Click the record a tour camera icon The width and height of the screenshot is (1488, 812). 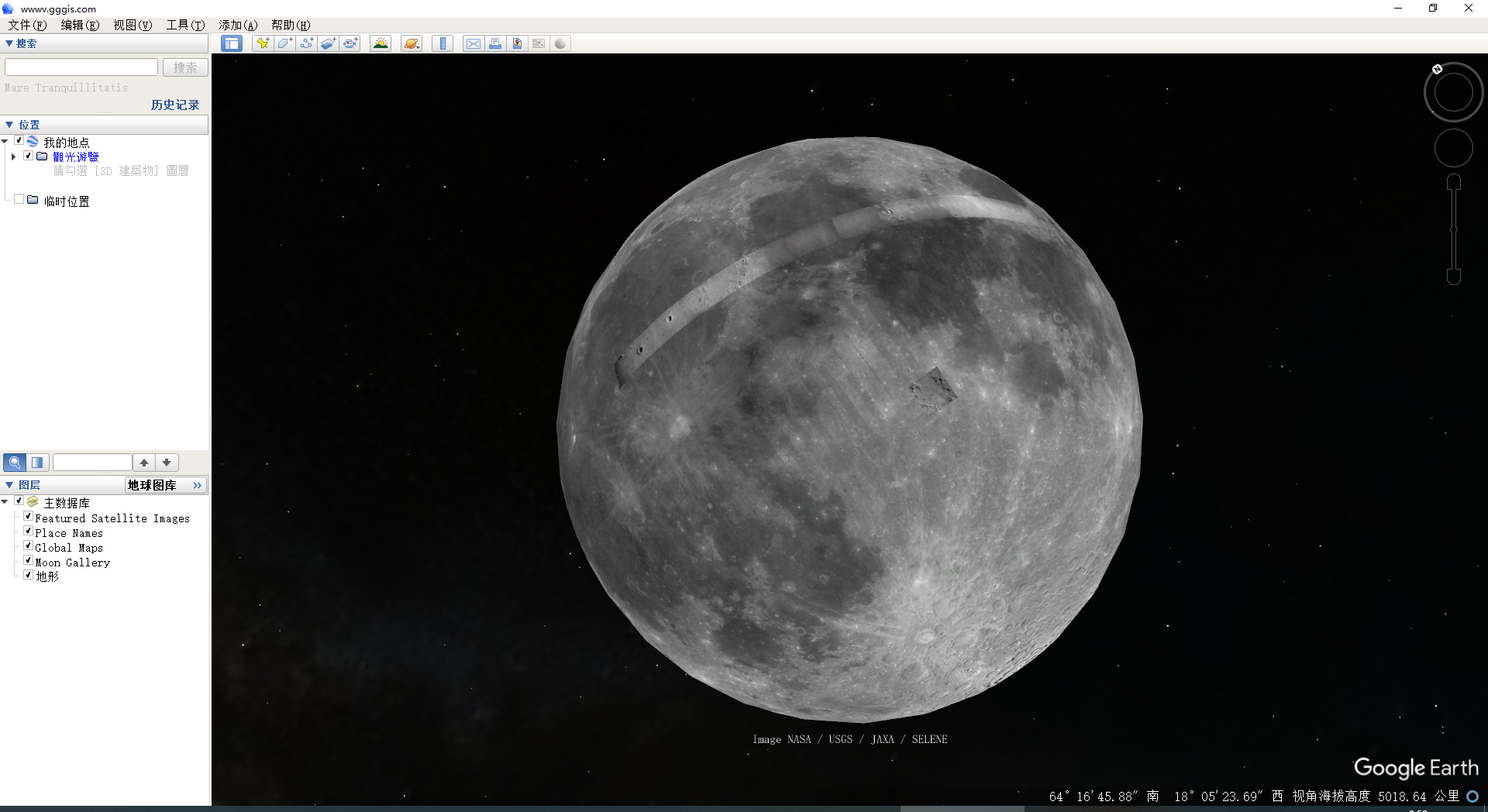[x=350, y=43]
